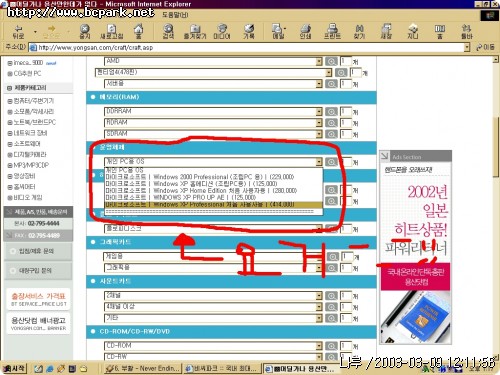Screen dimensions: 500x375
Task: Click quantity field in the DDRRAM row
Action: click(346, 111)
